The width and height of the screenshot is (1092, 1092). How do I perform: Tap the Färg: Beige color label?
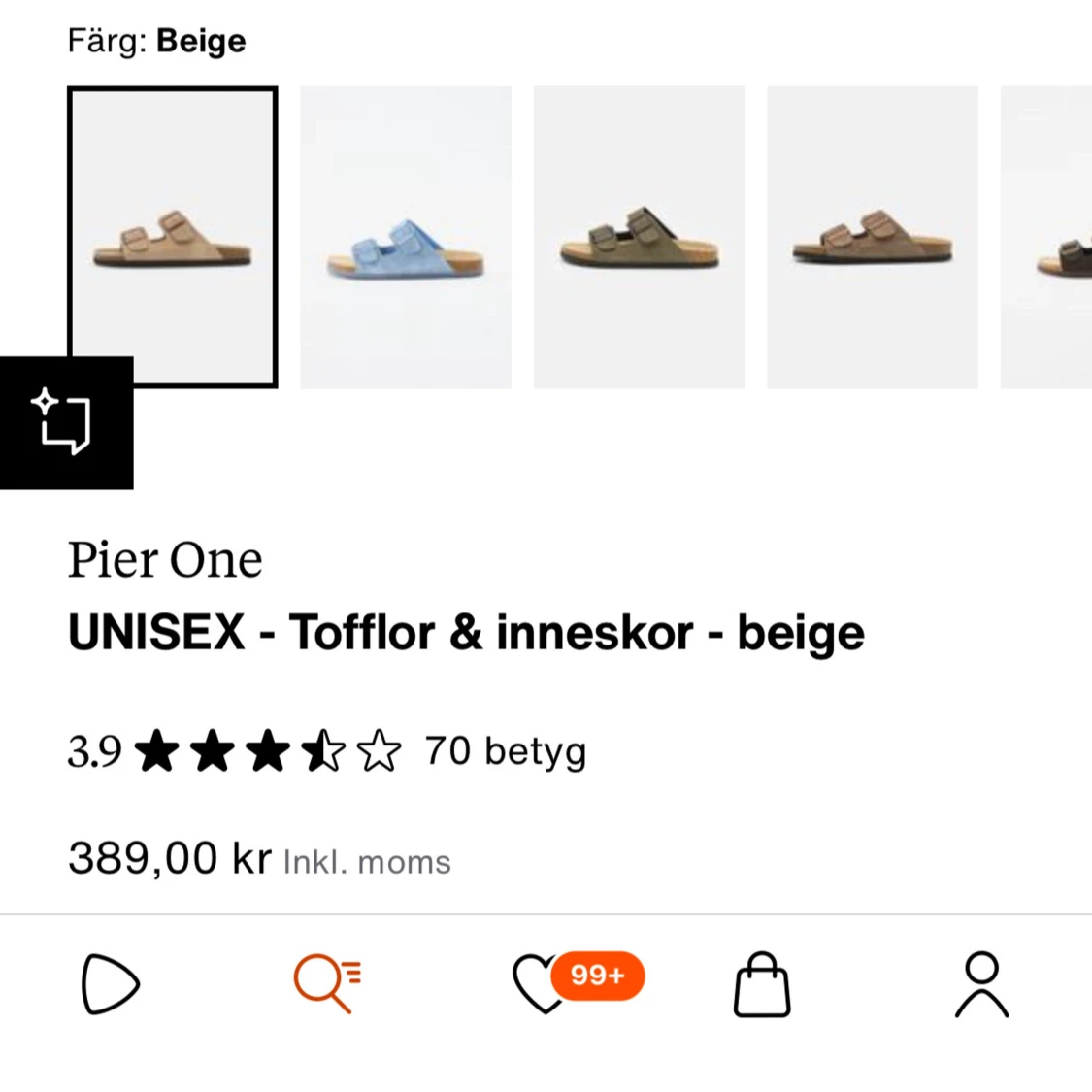(x=157, y=41)
